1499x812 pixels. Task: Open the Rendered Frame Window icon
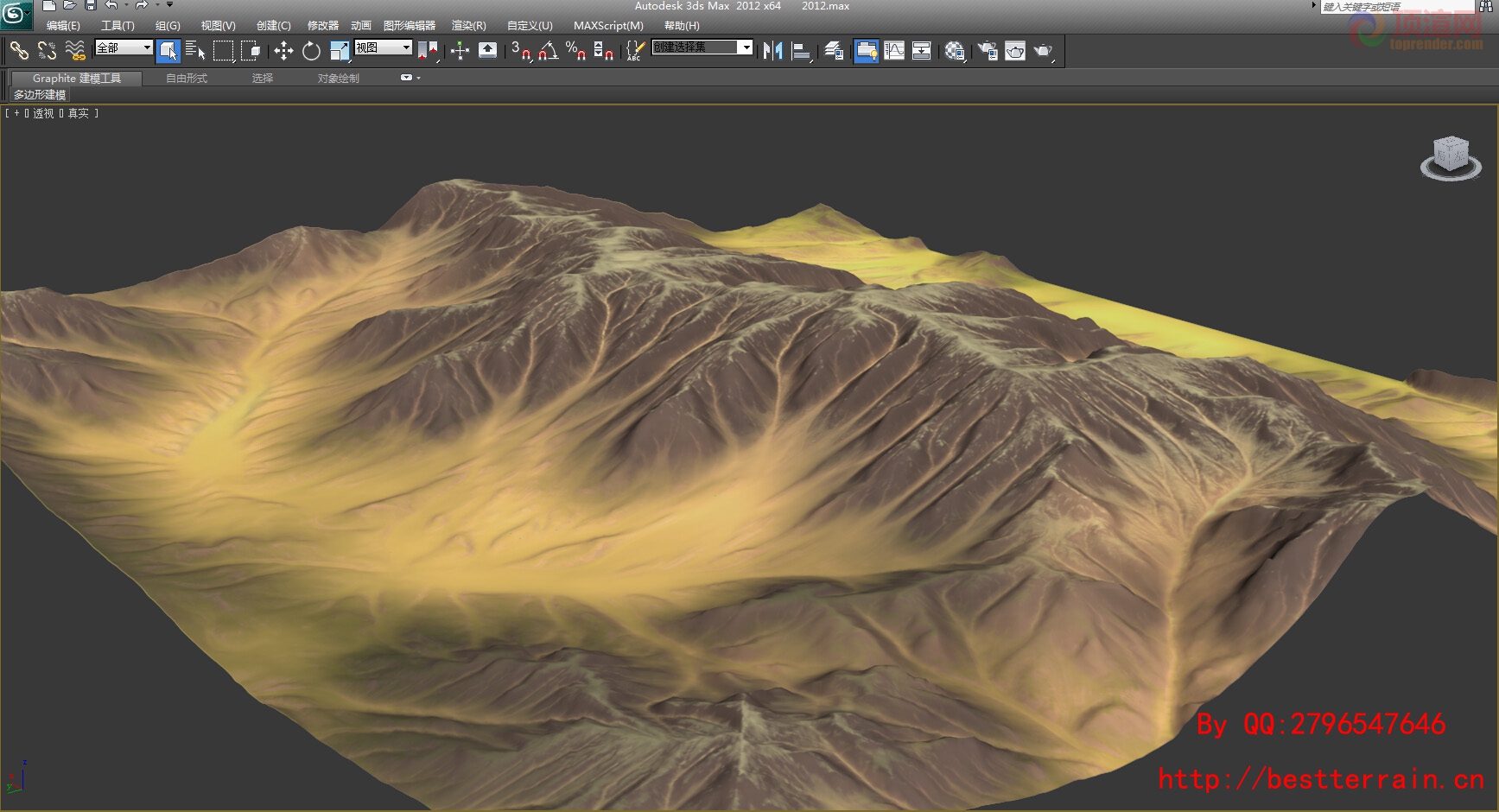coord(1015,51)
